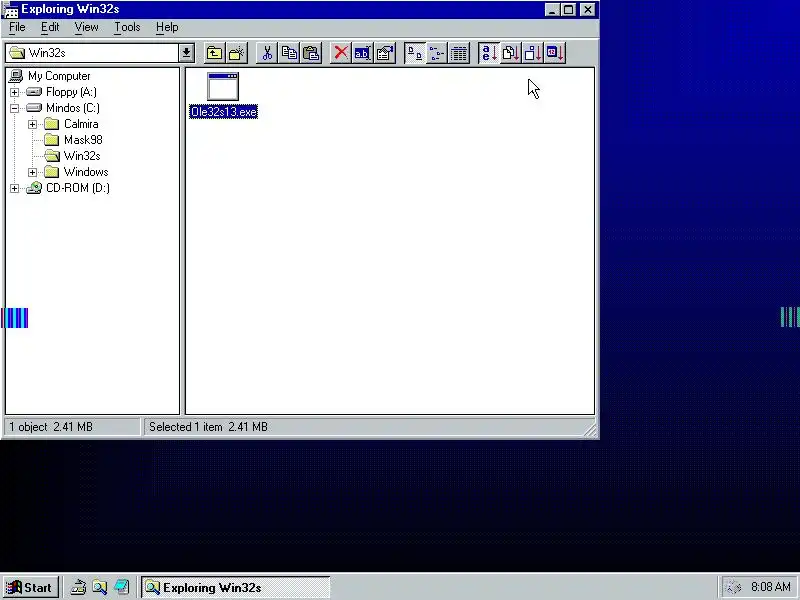
Task: Click the 8:08 AM clock
Action: tap(770, 587)
